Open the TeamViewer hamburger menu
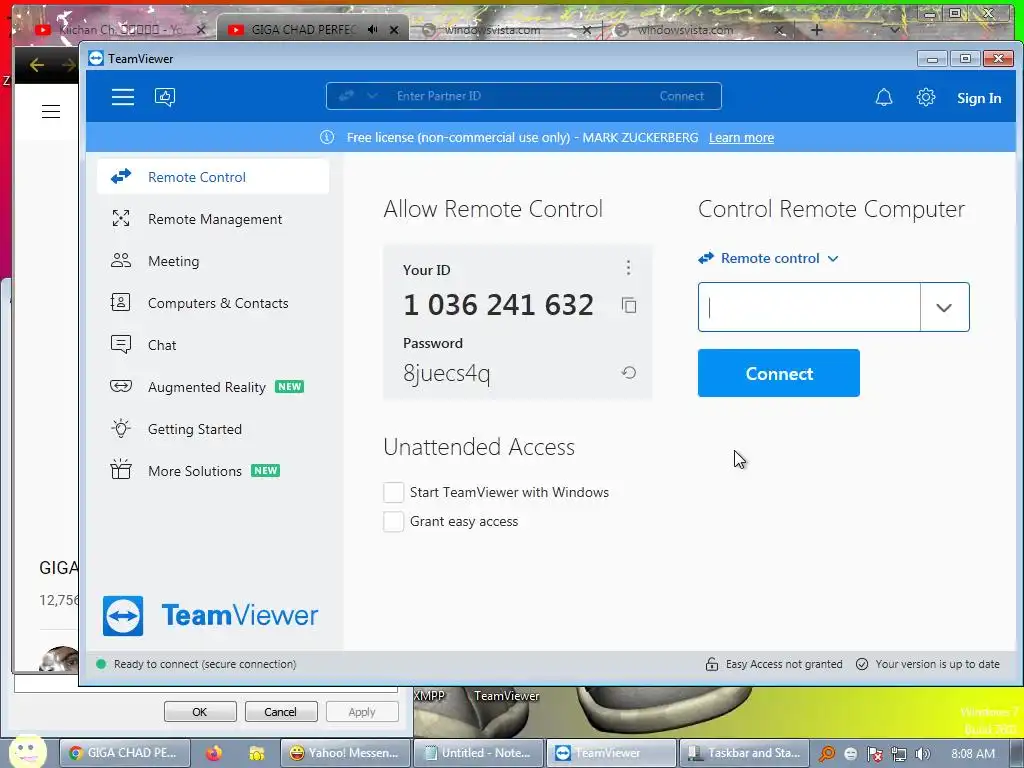 click(123, 97)
